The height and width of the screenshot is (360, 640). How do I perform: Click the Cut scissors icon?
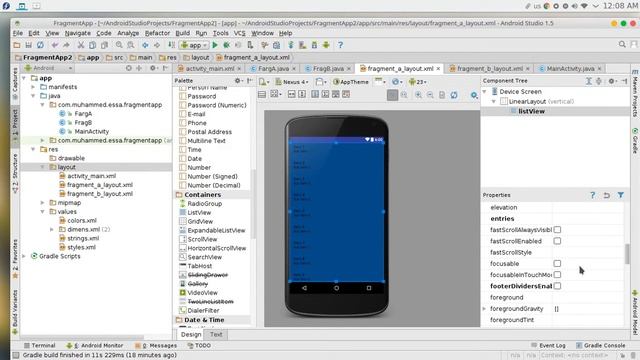pos(81,45)
